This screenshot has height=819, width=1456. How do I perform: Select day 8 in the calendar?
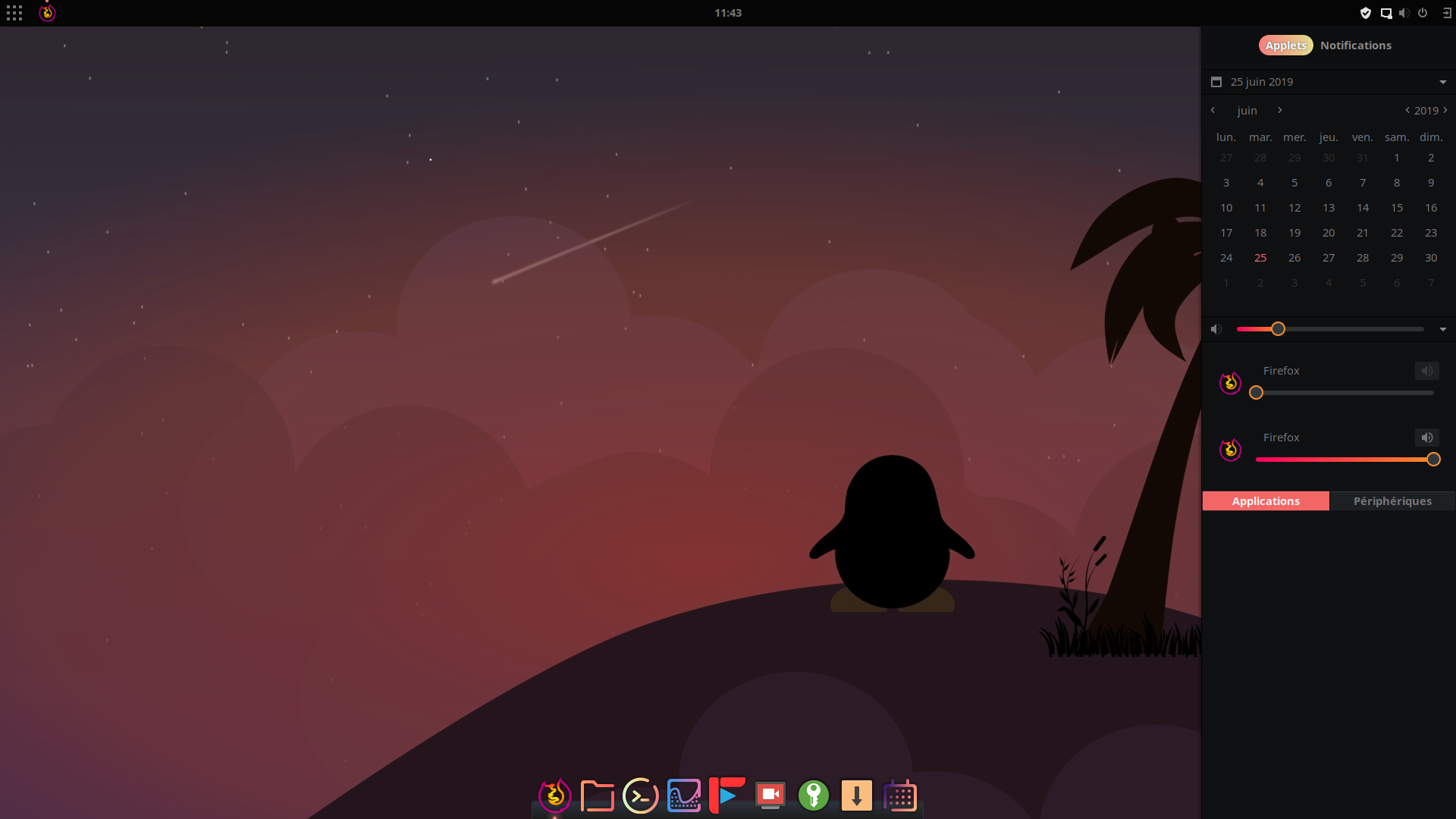coord(1397,183)
